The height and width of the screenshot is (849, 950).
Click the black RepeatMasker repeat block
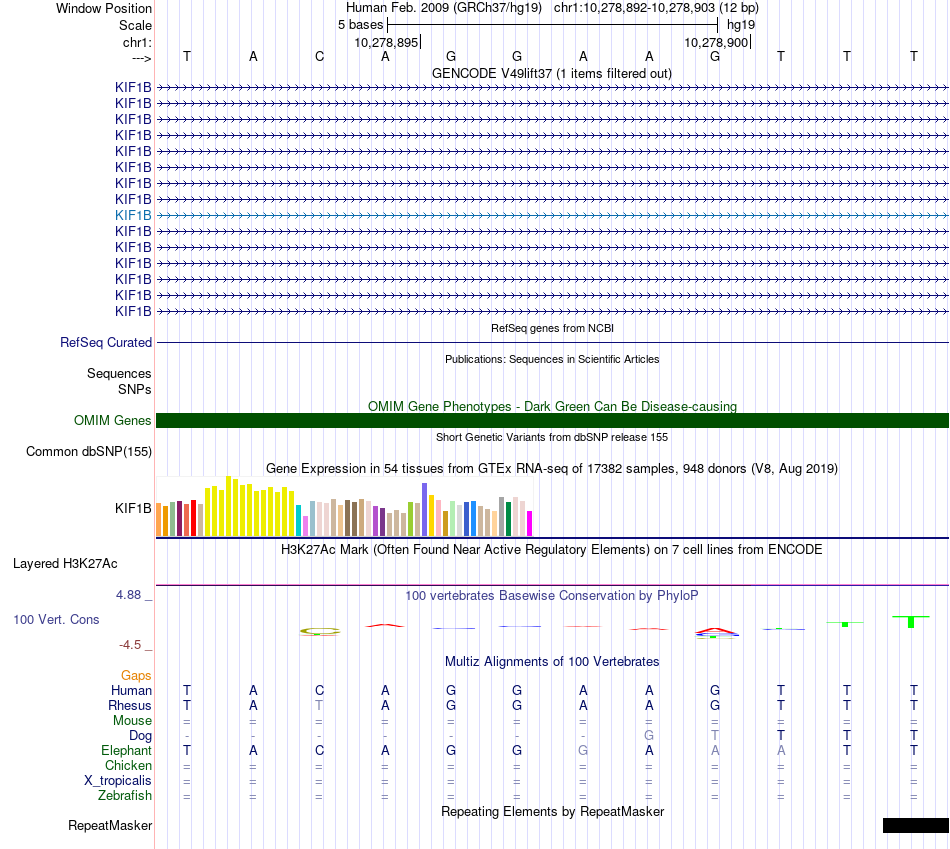tap(915, 825)
